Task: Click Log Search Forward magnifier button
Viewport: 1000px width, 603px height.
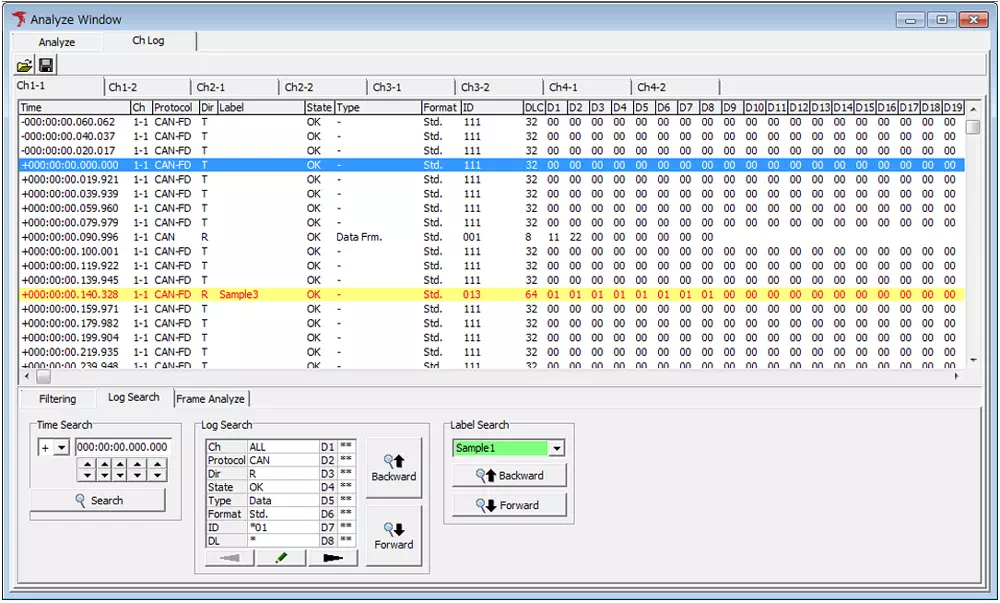Action: [393, 535]
